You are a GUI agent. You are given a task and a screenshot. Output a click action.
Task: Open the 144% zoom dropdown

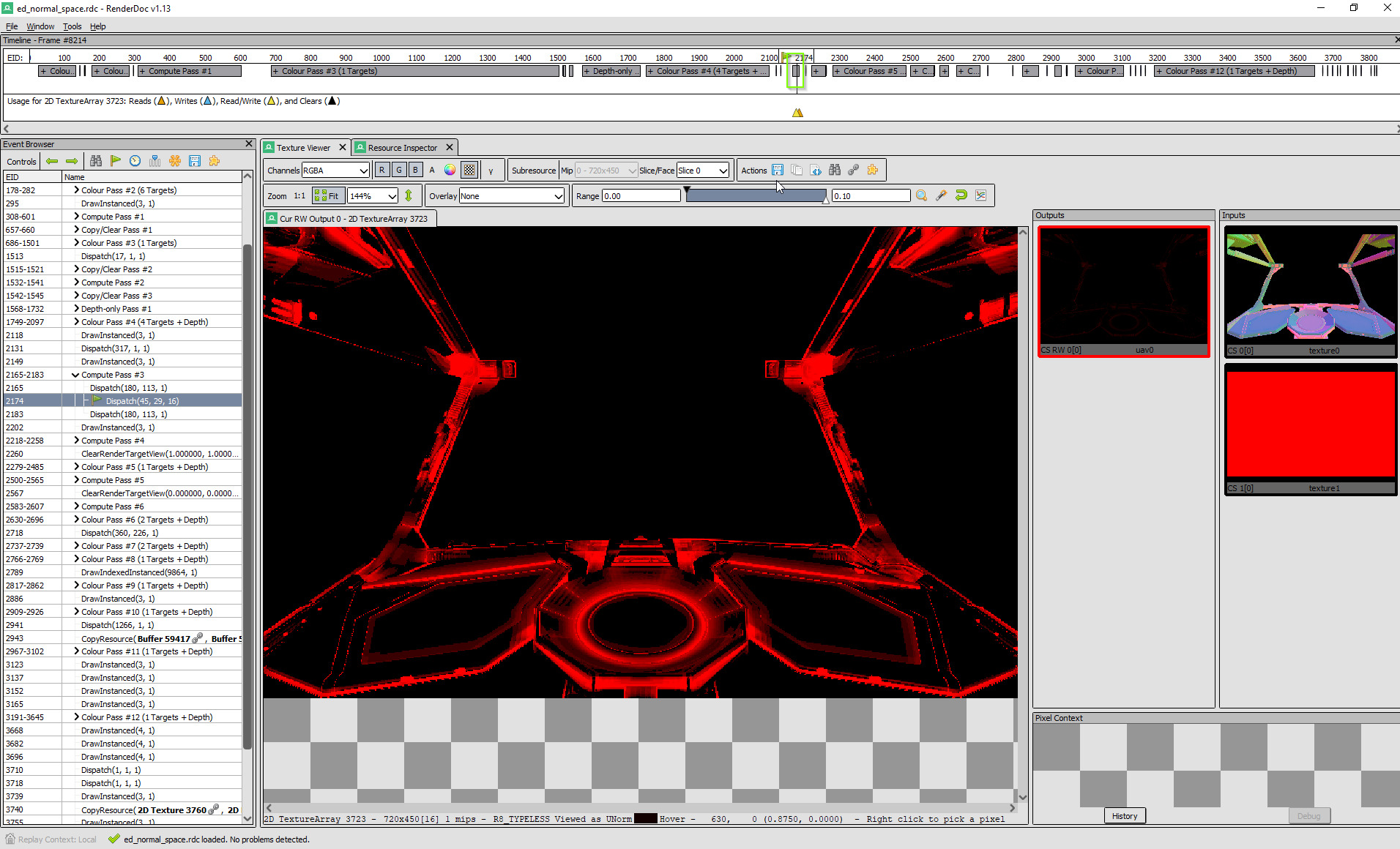(373, 195)
